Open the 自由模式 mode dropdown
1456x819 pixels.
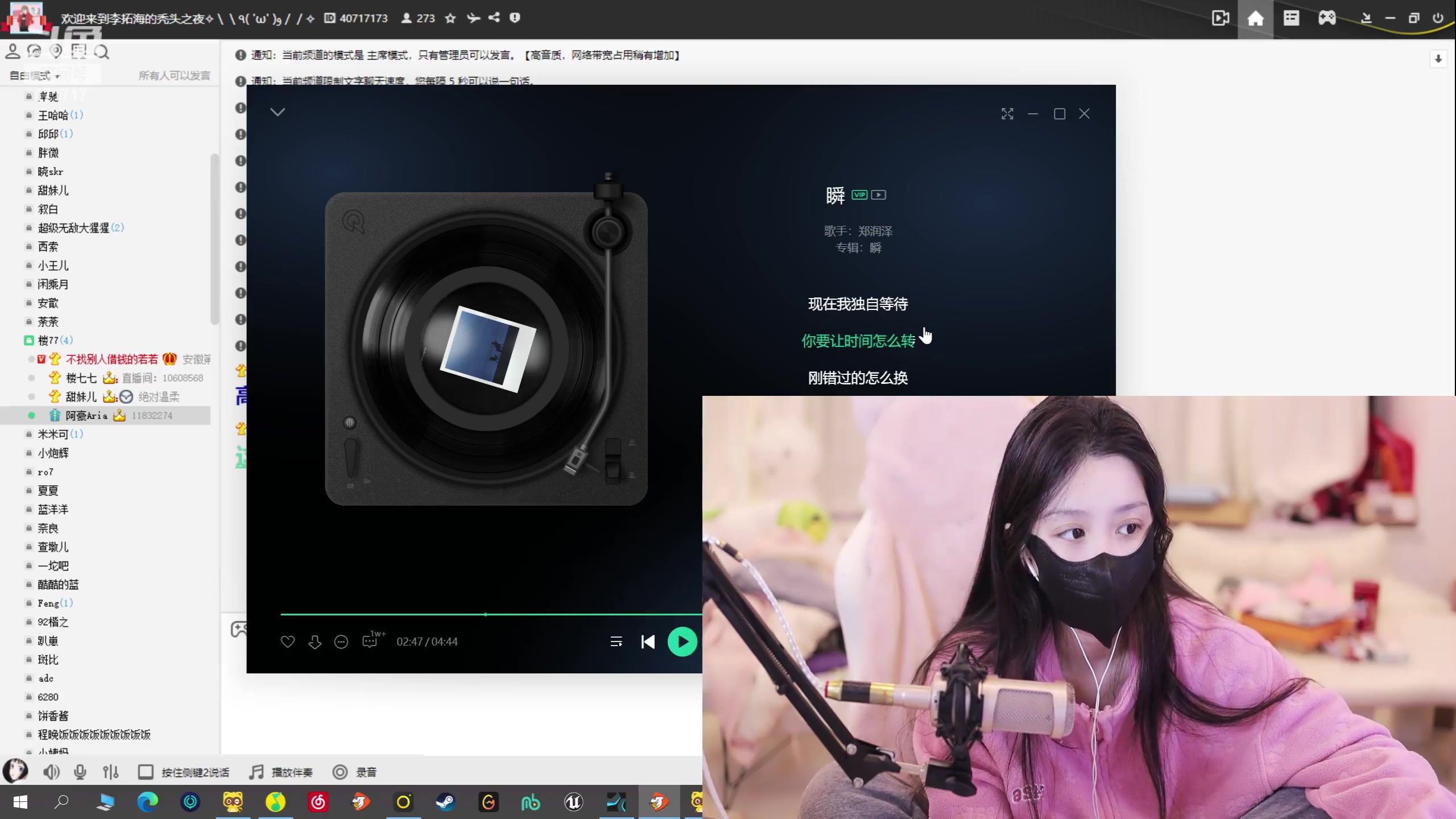pos(35,76)
